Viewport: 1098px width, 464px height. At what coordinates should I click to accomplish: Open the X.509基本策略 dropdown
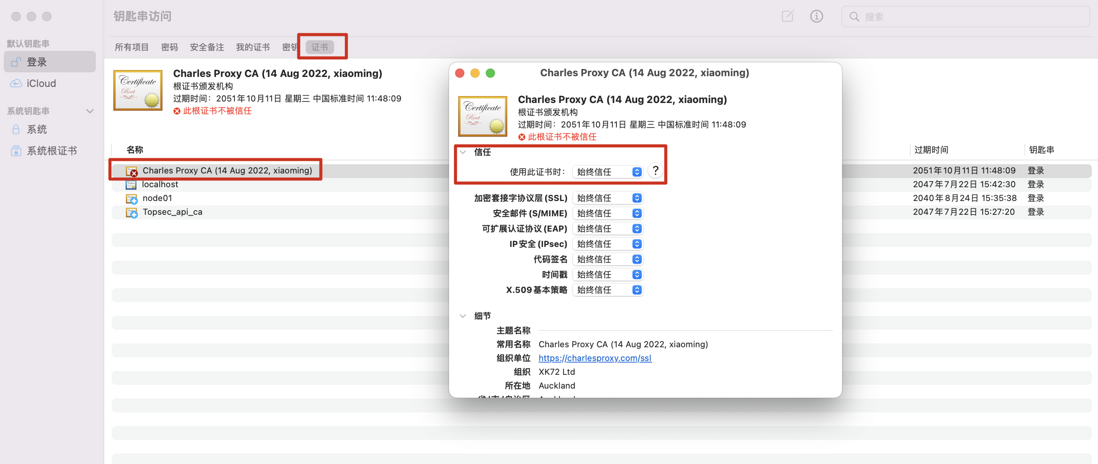pos(608,290)
